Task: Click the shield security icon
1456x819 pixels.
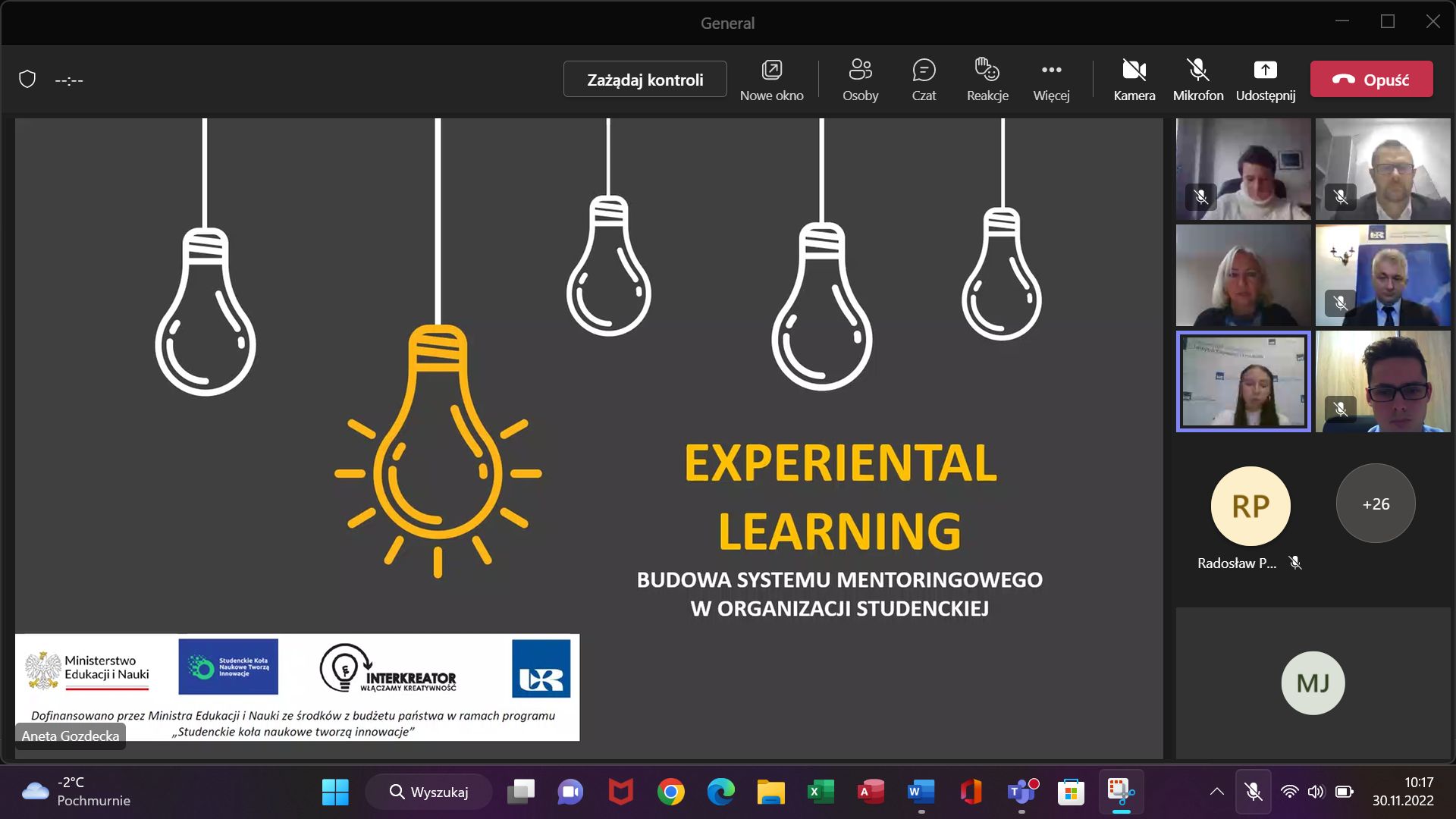Action: [27, 80]
